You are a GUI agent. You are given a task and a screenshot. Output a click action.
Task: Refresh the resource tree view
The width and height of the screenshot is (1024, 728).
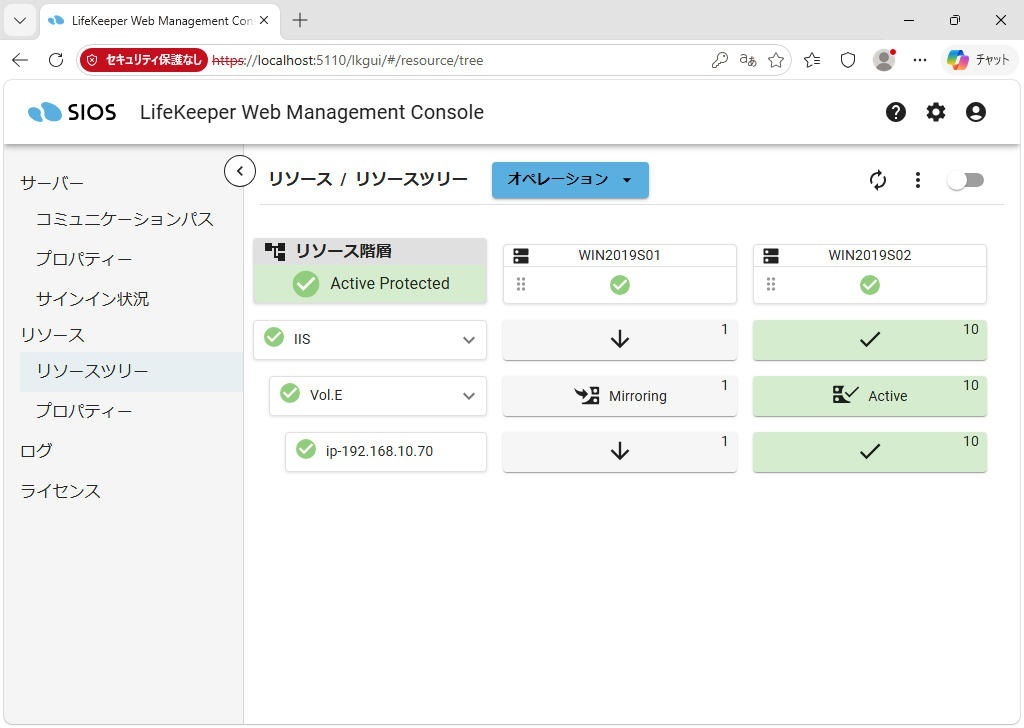[x=878, y=180]
